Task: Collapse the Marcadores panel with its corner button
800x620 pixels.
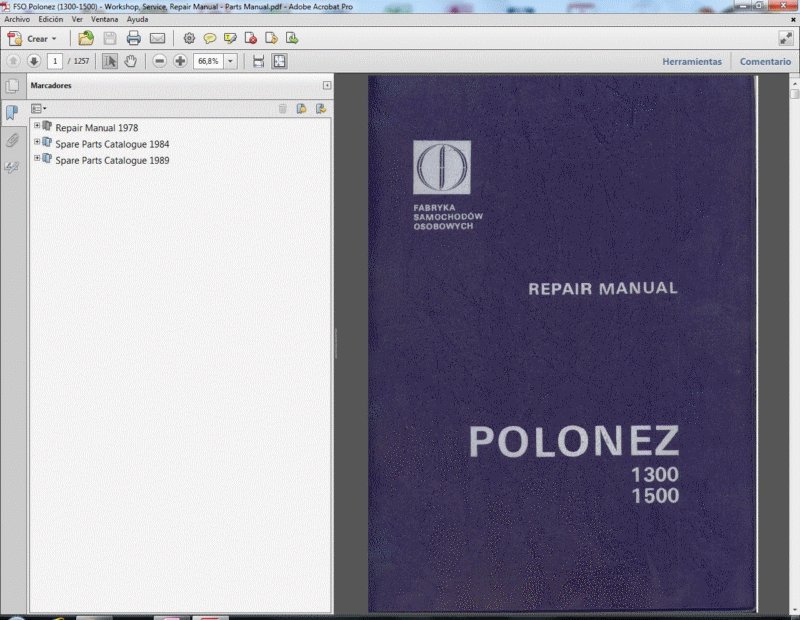Action: point(327,85)
